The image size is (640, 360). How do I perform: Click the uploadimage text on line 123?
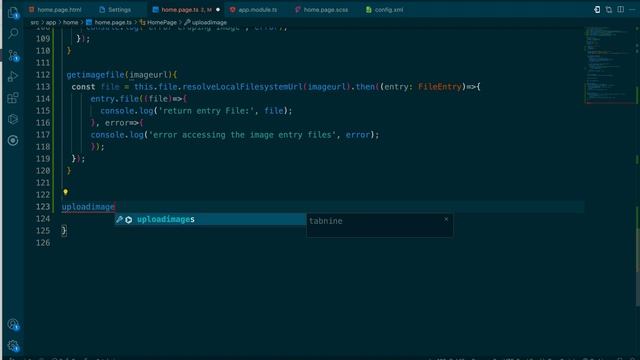(x=88, y=207)
